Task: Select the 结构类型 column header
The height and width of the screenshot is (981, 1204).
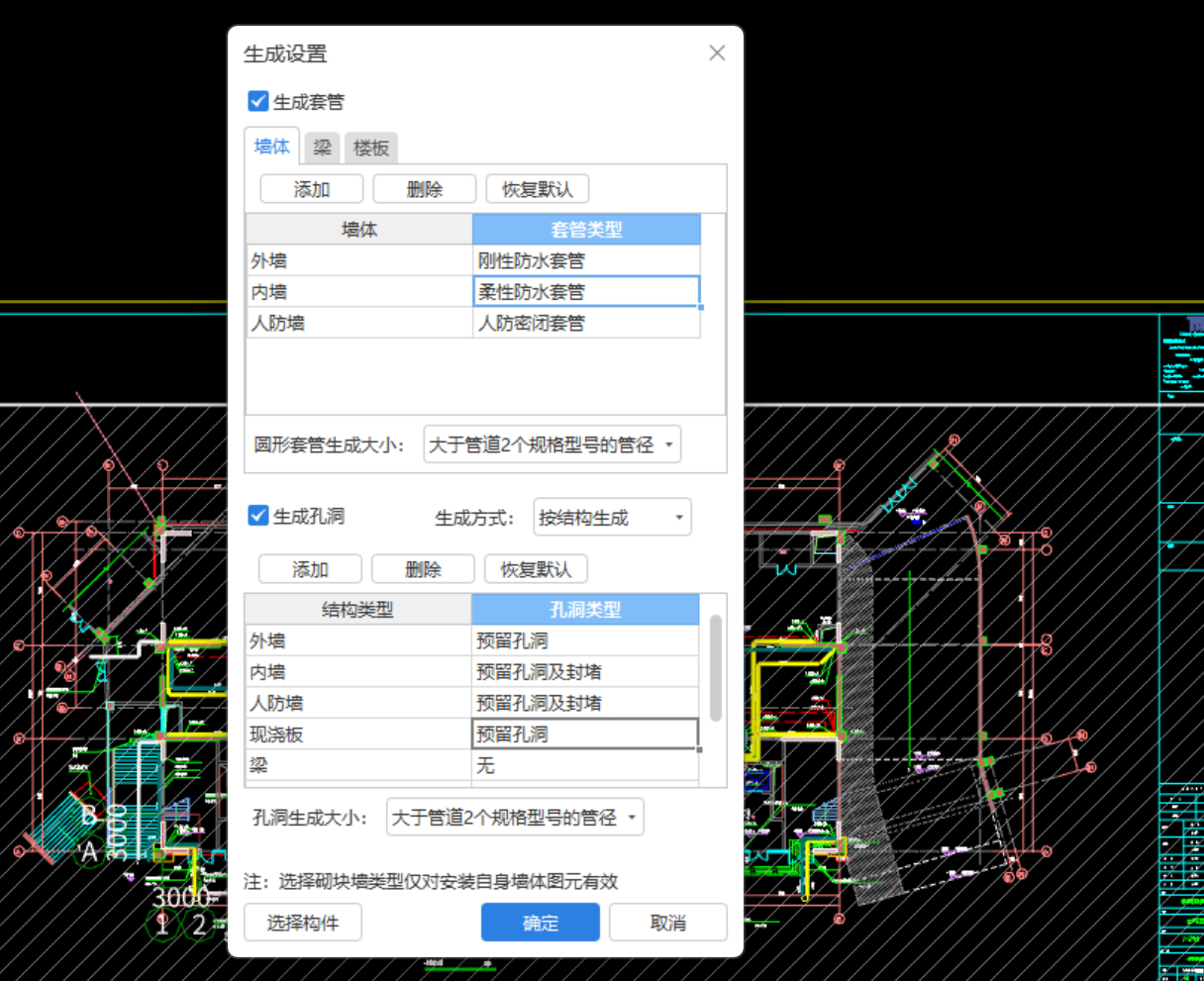Action: 357,610
